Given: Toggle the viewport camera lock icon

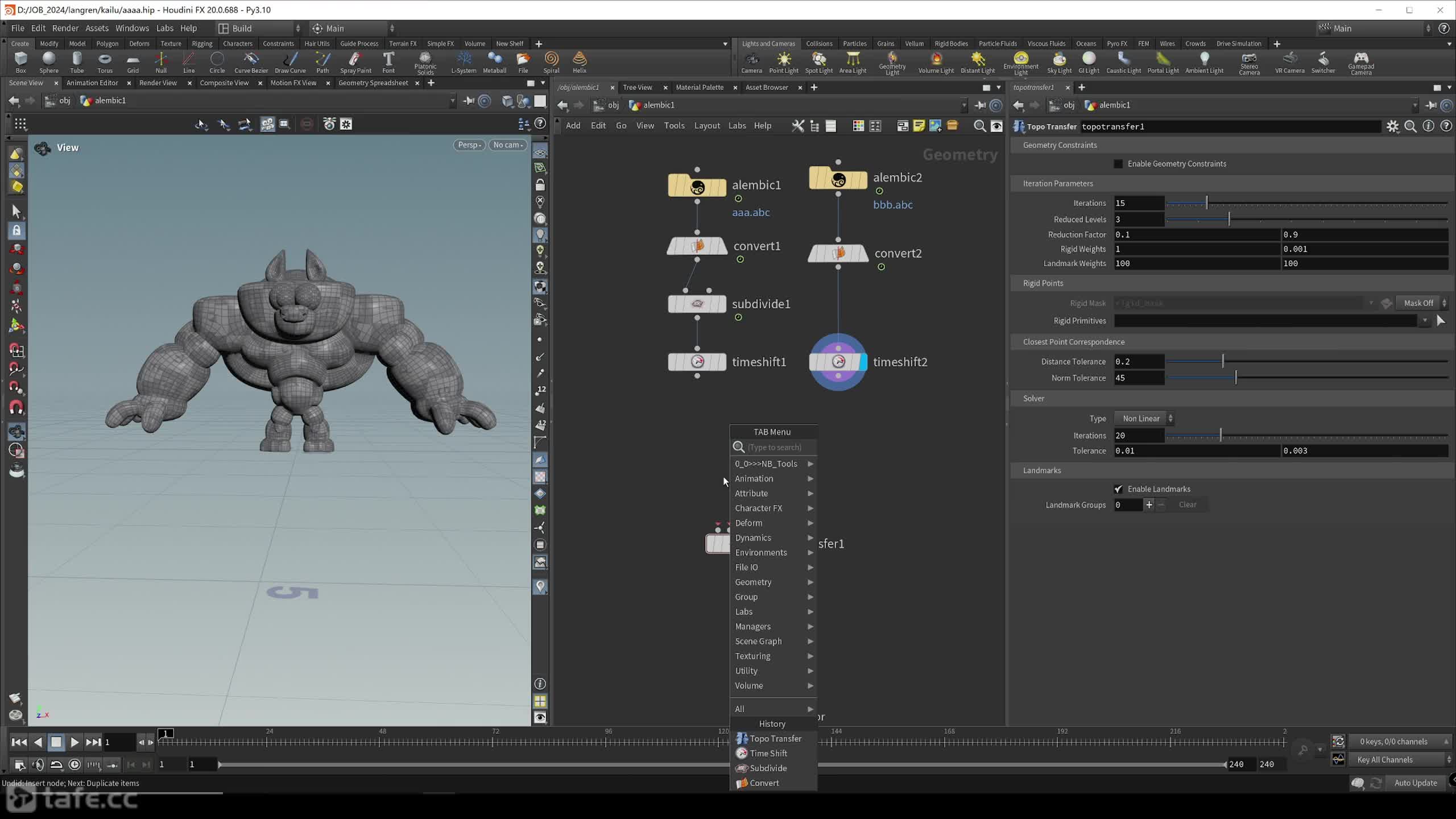Looking at the screenshot, I should pyautogui.click(x=540, y=185).
